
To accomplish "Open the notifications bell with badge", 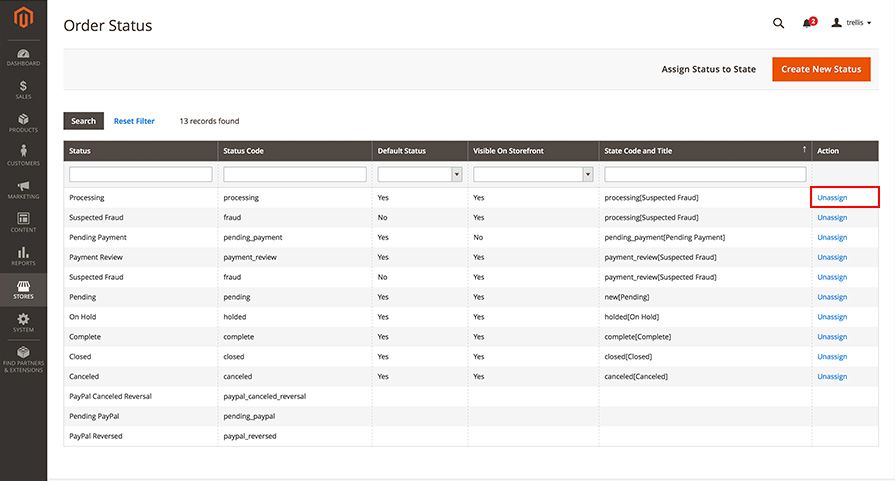I will pyautogui.click(x=809, y=23).
